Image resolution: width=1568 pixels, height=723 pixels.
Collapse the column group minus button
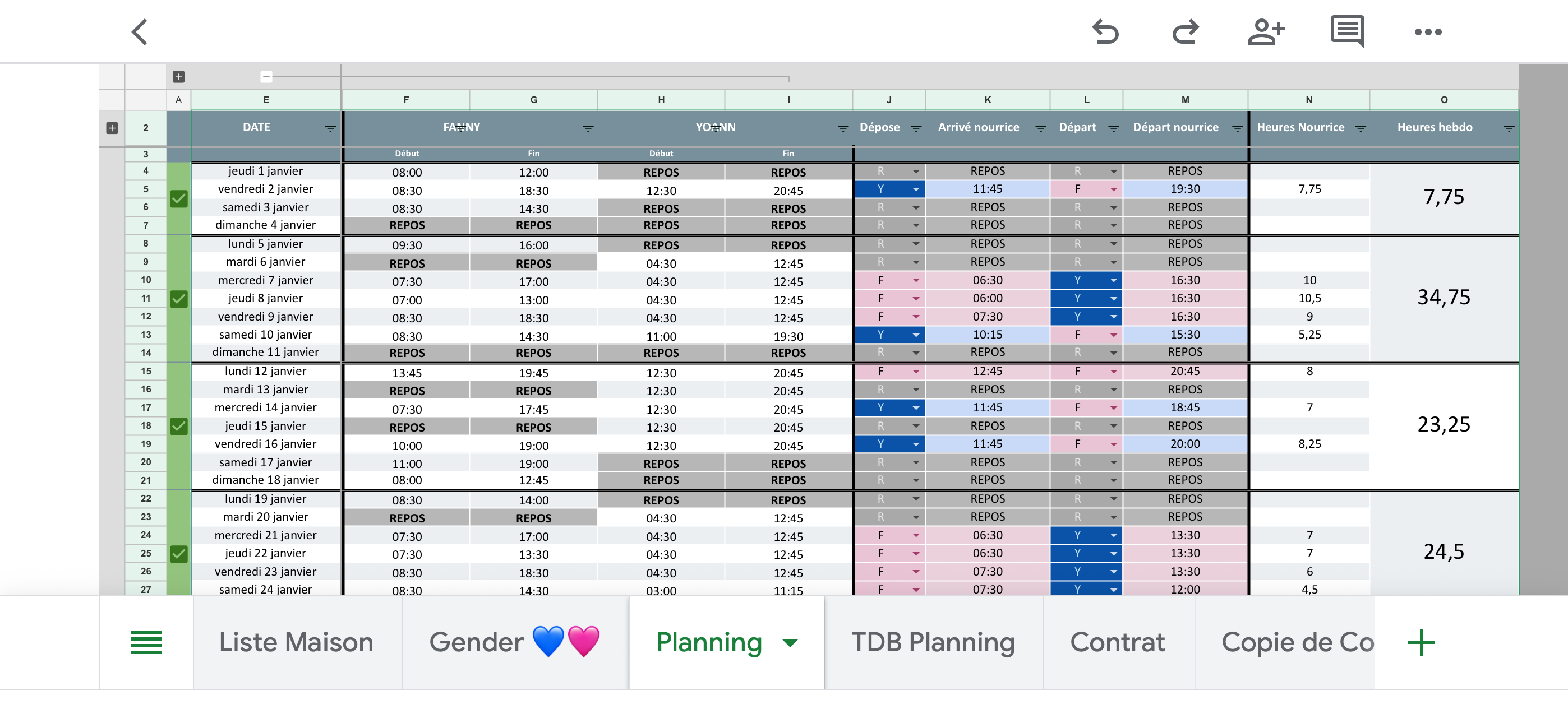[x=266, y=77]
